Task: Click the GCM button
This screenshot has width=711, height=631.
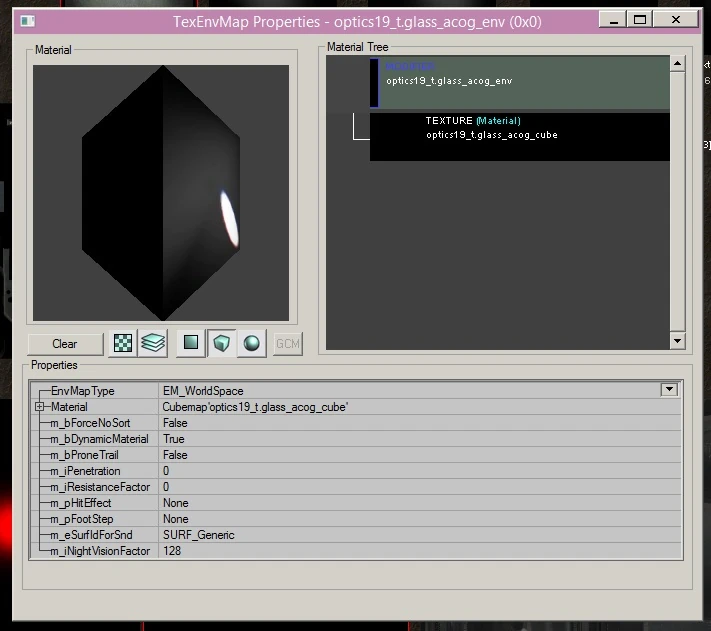Action: [288, 344]
